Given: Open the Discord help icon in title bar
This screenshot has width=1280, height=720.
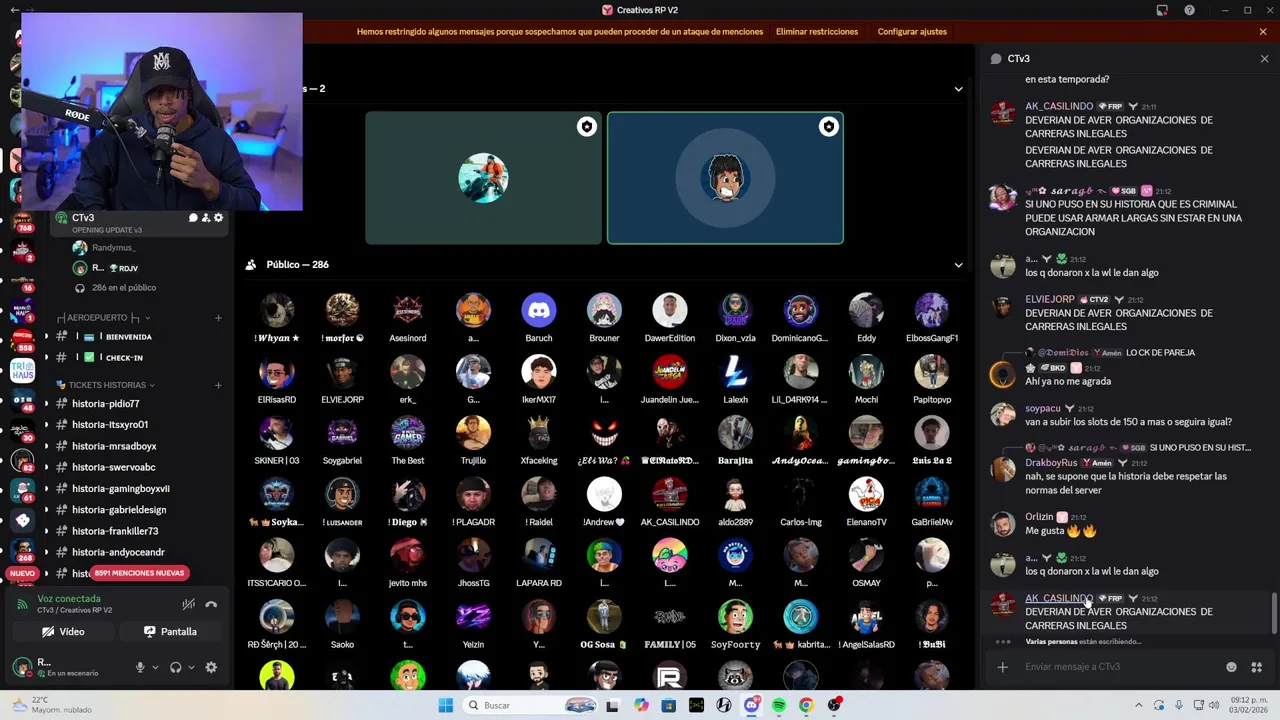Looking at the screenshot, I should coord(1189,10).
